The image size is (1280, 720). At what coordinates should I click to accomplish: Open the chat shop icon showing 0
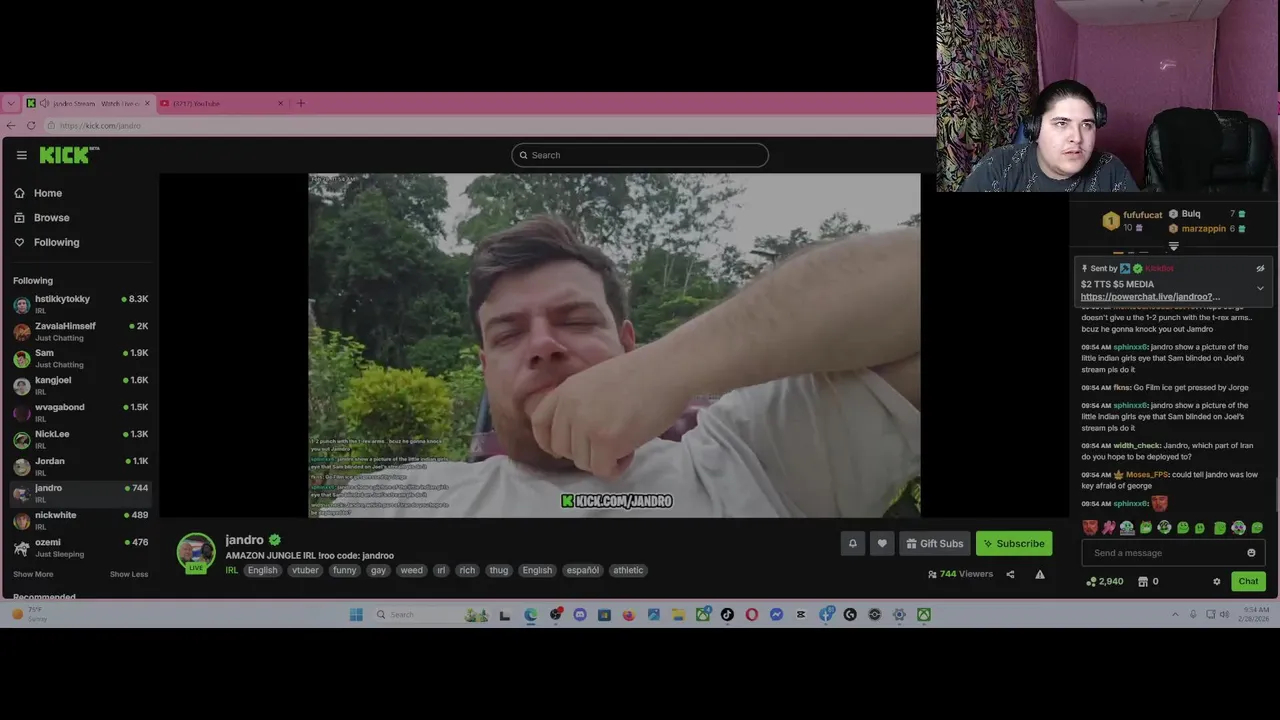click(1148, 581)
